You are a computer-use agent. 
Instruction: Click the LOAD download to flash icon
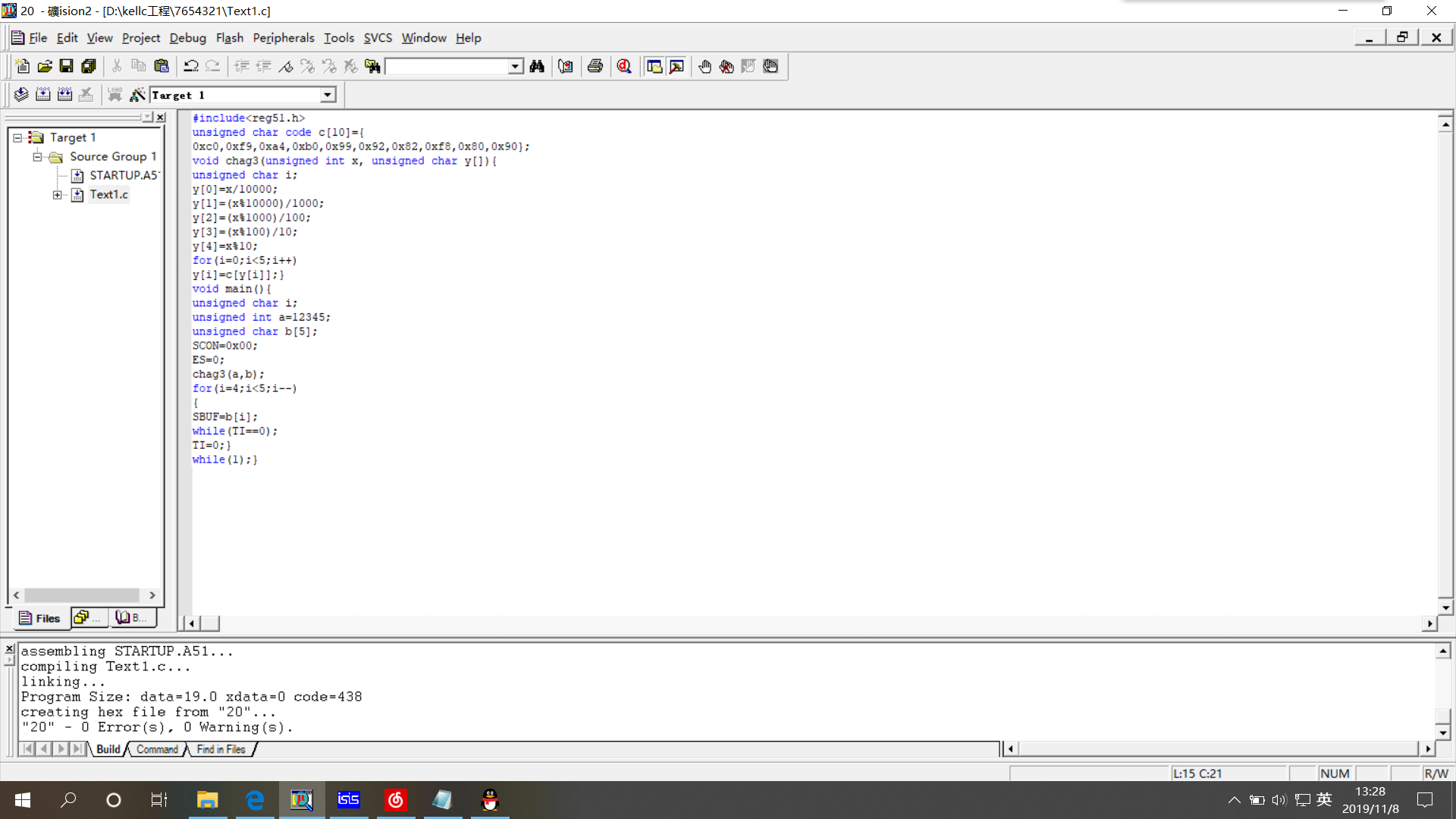pos(115,95)
